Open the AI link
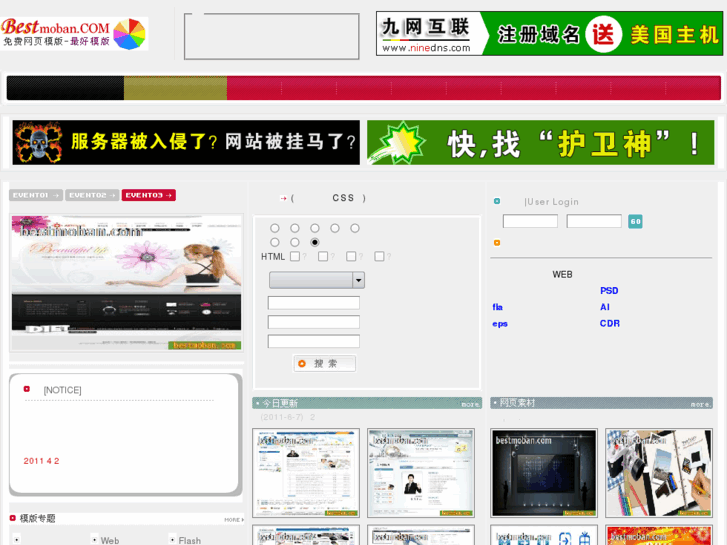Image resolution: width=727 pixels, height=545 pixels. (x=605, y=307)
